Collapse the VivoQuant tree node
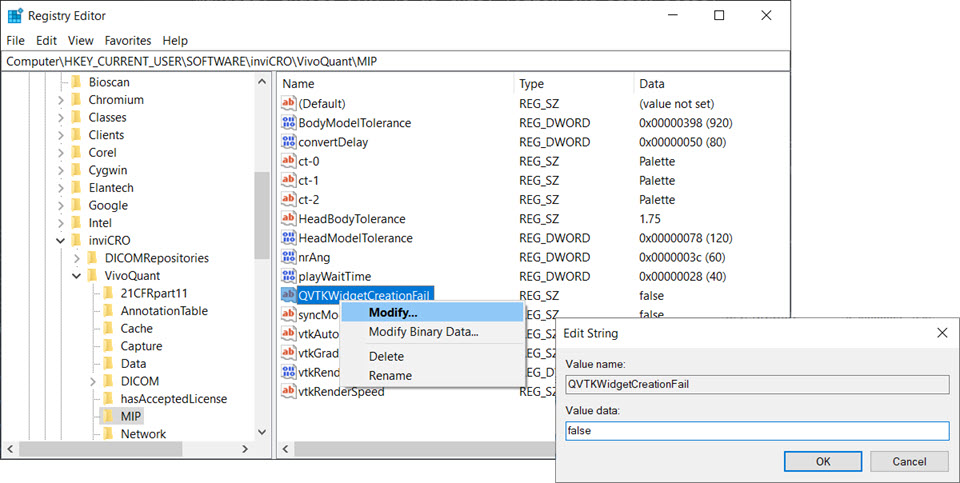Viewport: 960px width, 483px height. coord(77,276)
